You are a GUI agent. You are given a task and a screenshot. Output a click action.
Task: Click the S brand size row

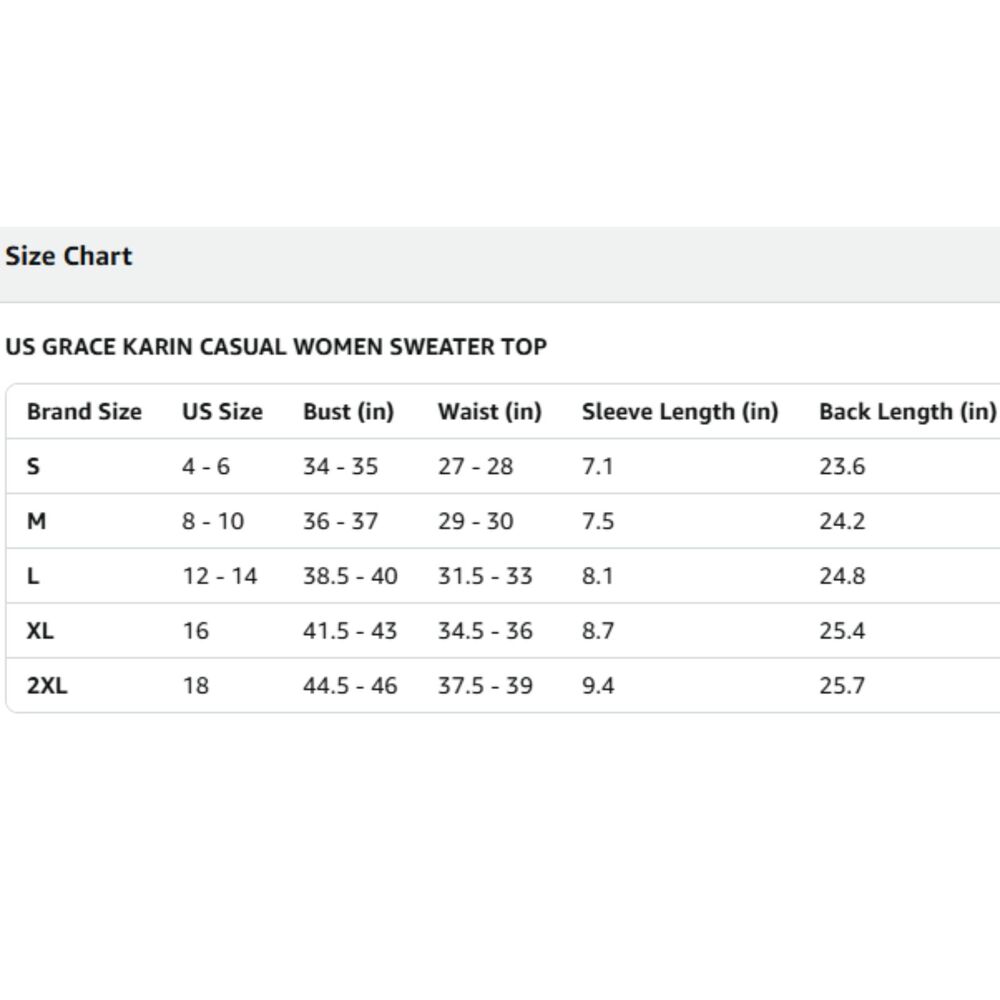pos(503,466)
